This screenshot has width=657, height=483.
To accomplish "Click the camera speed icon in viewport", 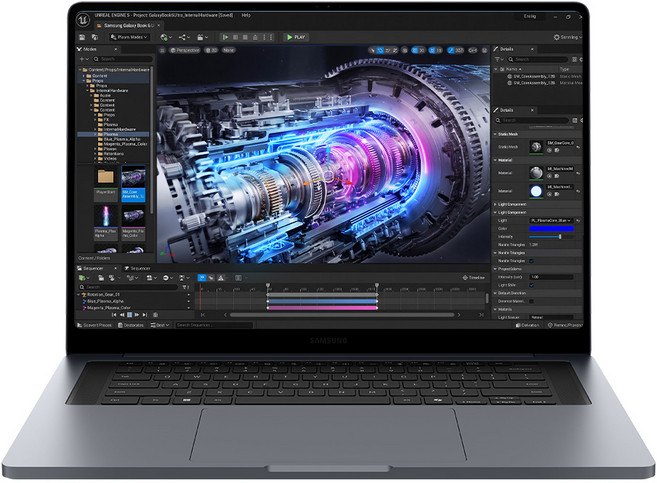I will (473, 50).
